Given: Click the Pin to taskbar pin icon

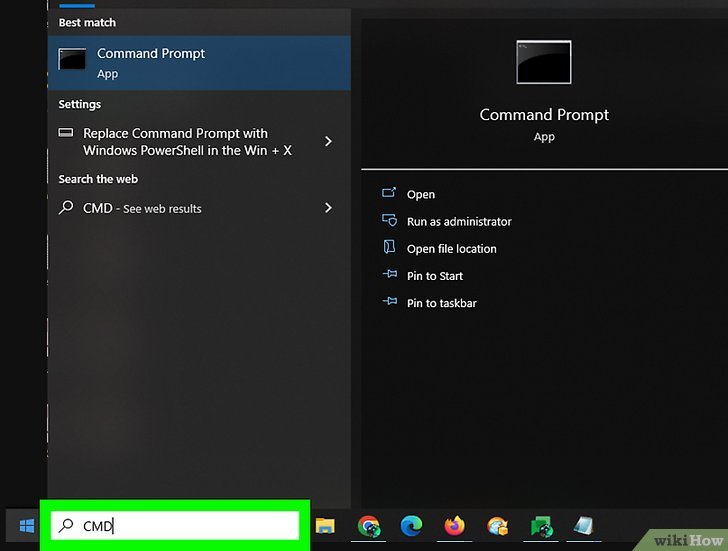Looking at the screenshot, I should [390, 301].
